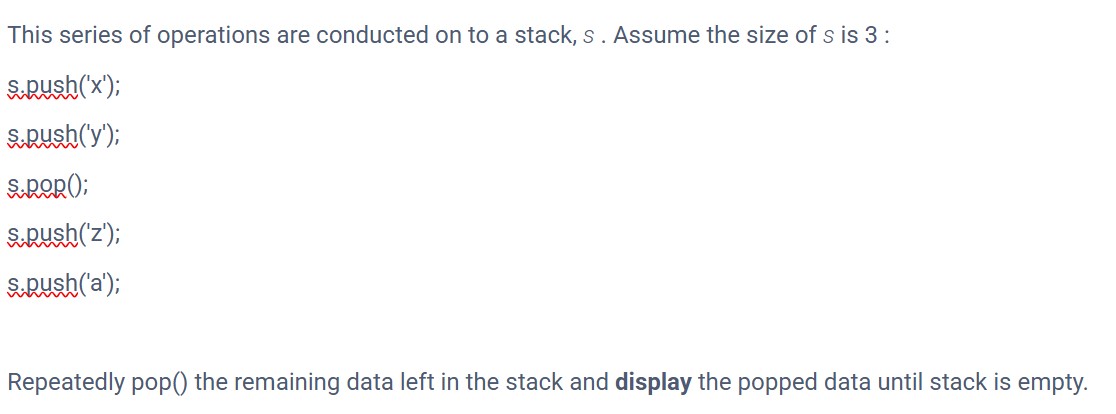This screenshot has height=414, width=1116.
Task: Click the s.pop(); statement
Action: coord(48,186)
